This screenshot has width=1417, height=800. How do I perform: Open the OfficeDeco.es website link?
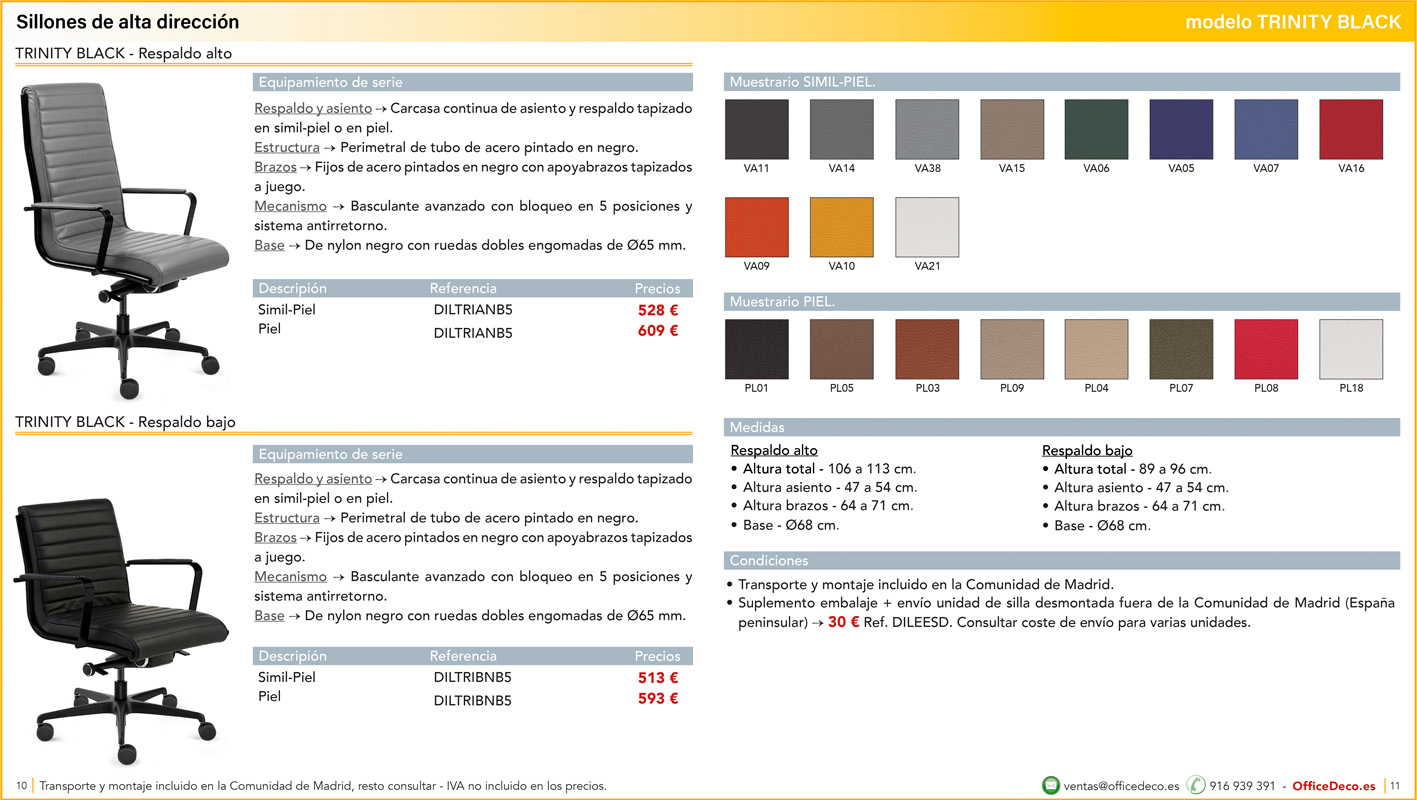pyautogui.click(x=1334, y=786)
